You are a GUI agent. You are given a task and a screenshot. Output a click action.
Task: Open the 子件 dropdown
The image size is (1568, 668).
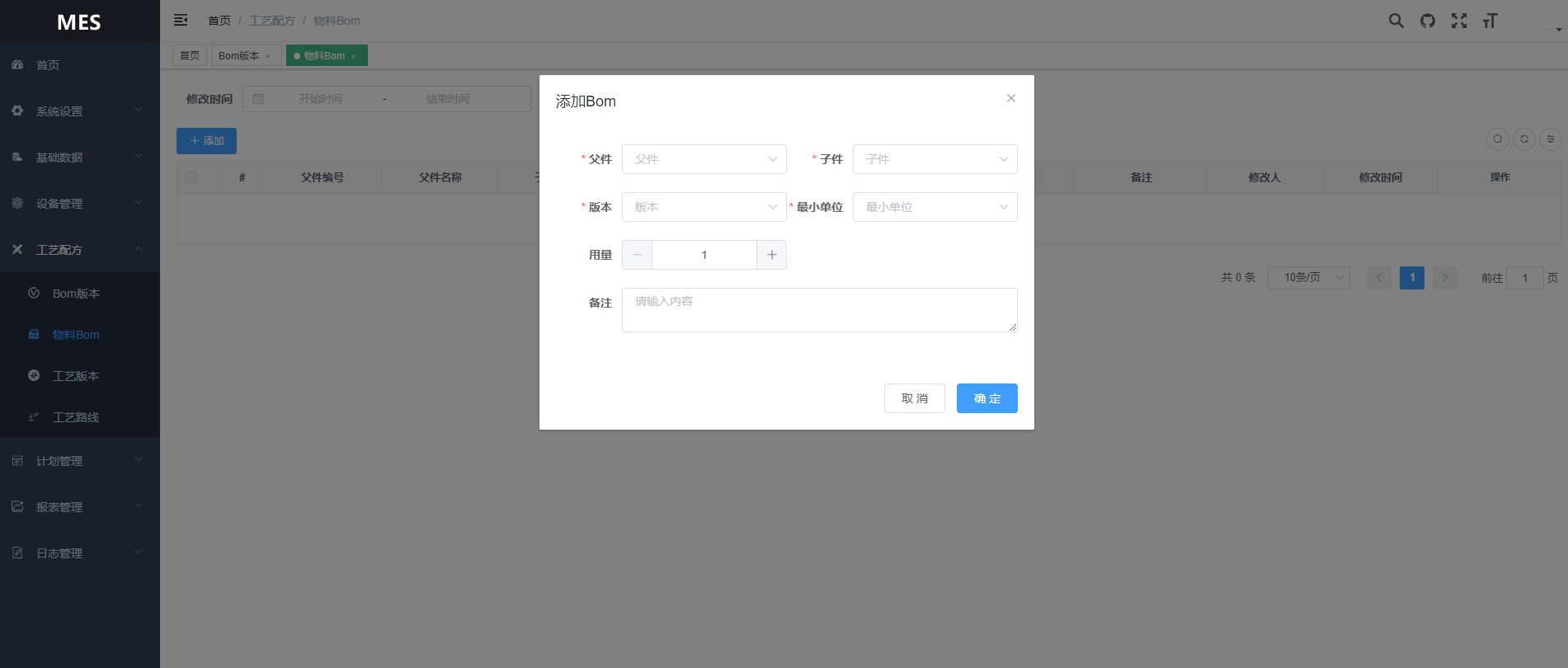tap(935, 159)
